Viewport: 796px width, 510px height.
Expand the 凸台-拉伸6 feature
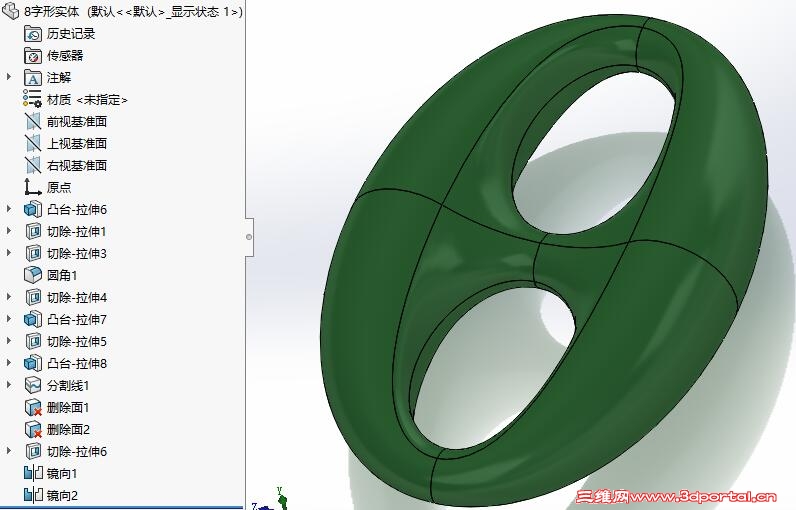tap(9, 209)
